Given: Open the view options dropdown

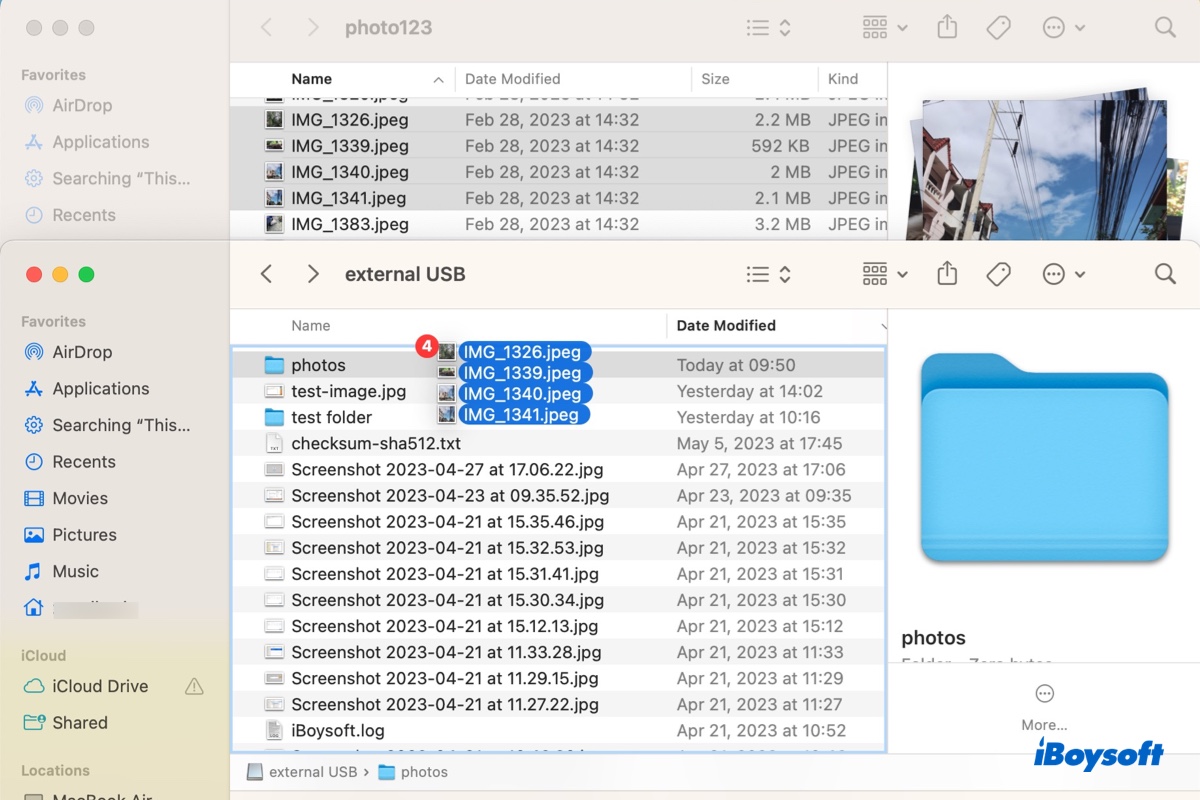Looking at the screenshot, I should (768, 273).
